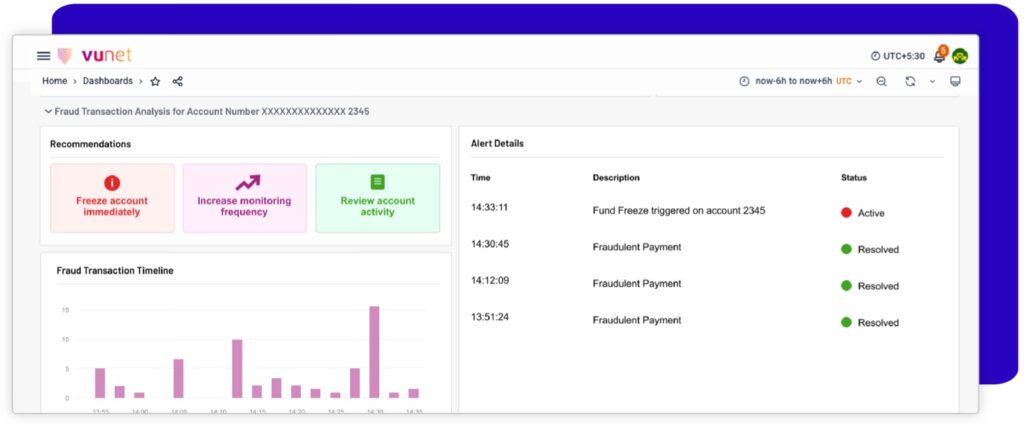The height and width of the screenshot is (424, 1024).
Task: Click Review account activity recommendation
Action: point(377,198)
